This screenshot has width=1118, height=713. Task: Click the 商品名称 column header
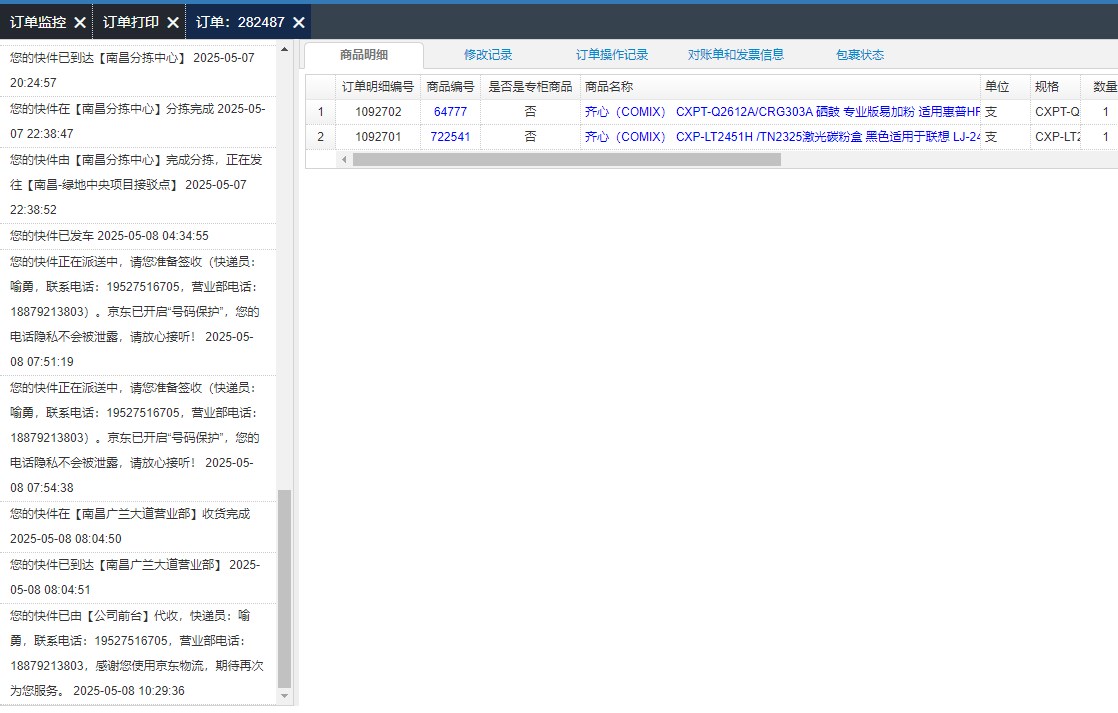click(x=781, y=87)
